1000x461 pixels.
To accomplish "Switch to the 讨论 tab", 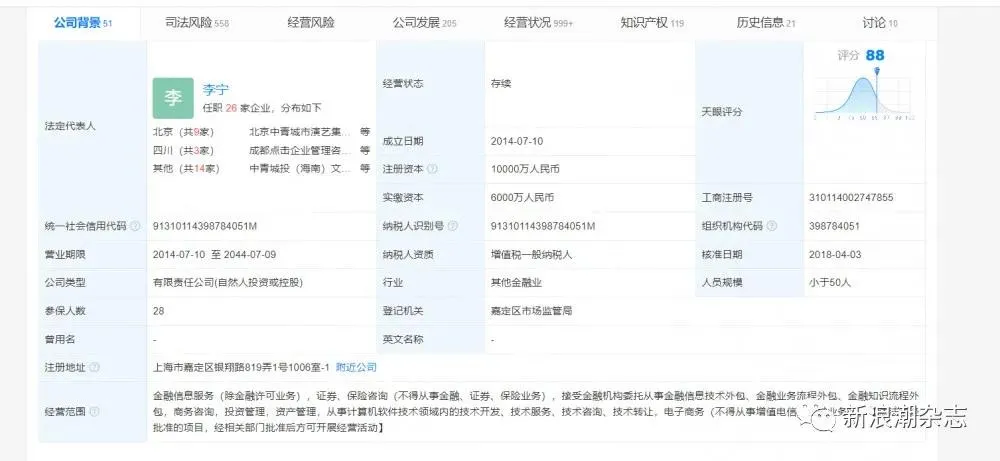I will coord(880,23).
